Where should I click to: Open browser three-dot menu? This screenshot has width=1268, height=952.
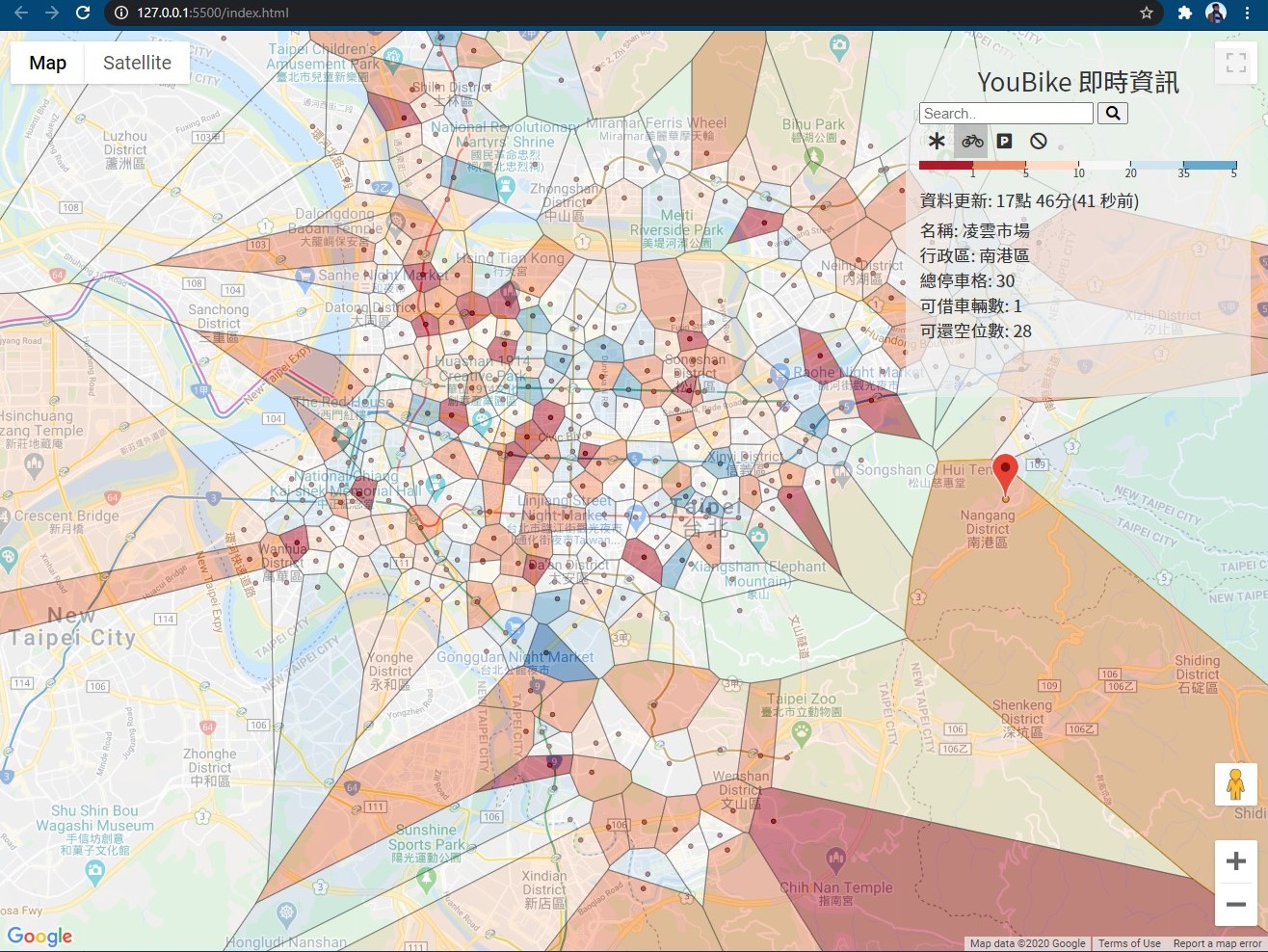coord(1248,13)
